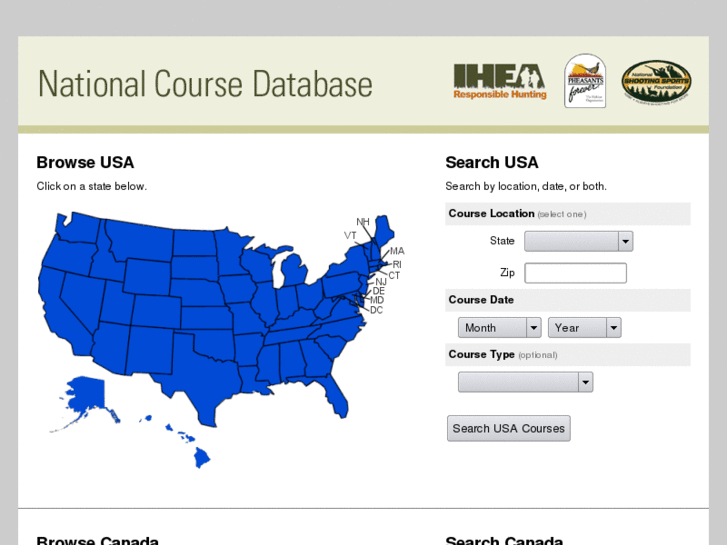Click the CT state label
This screenshot has height=545, width=727.
[394, 276]
